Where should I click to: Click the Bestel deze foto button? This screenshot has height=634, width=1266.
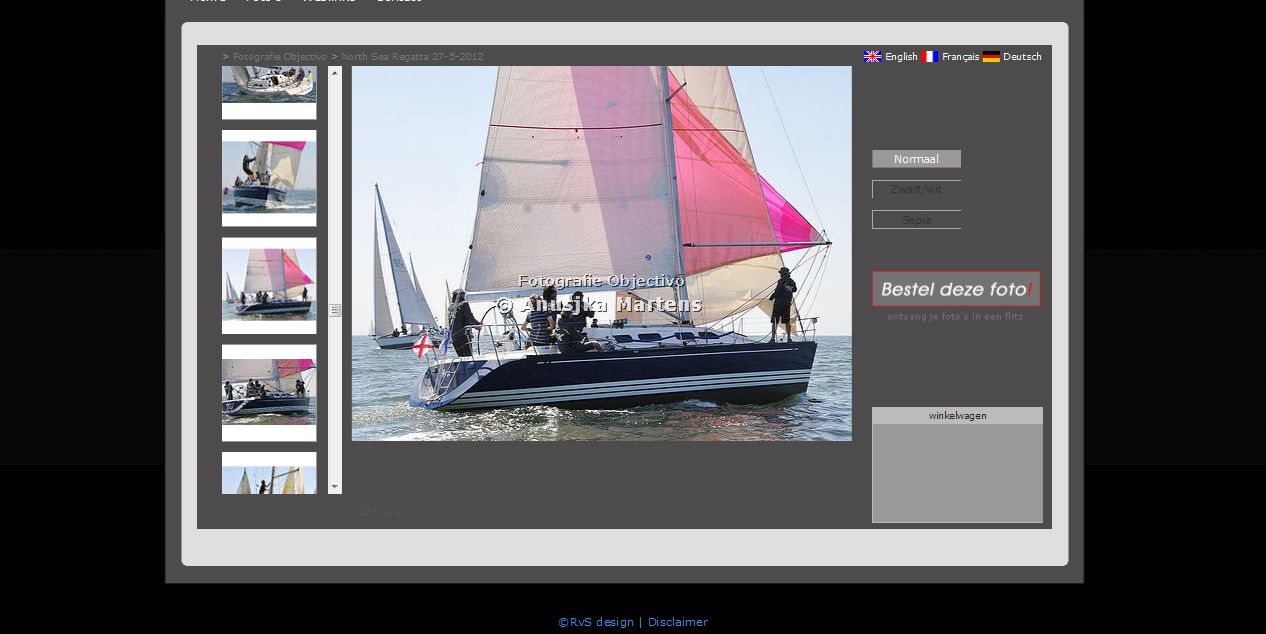click(x=956, y=289)
